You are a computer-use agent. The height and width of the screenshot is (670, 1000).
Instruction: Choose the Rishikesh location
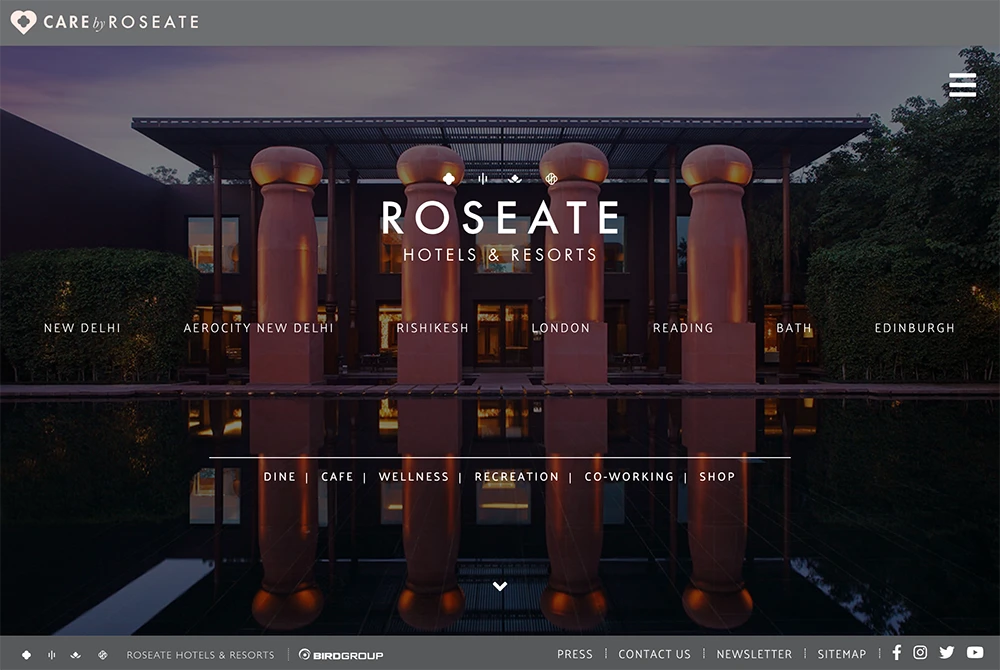[x=432, y=328]
